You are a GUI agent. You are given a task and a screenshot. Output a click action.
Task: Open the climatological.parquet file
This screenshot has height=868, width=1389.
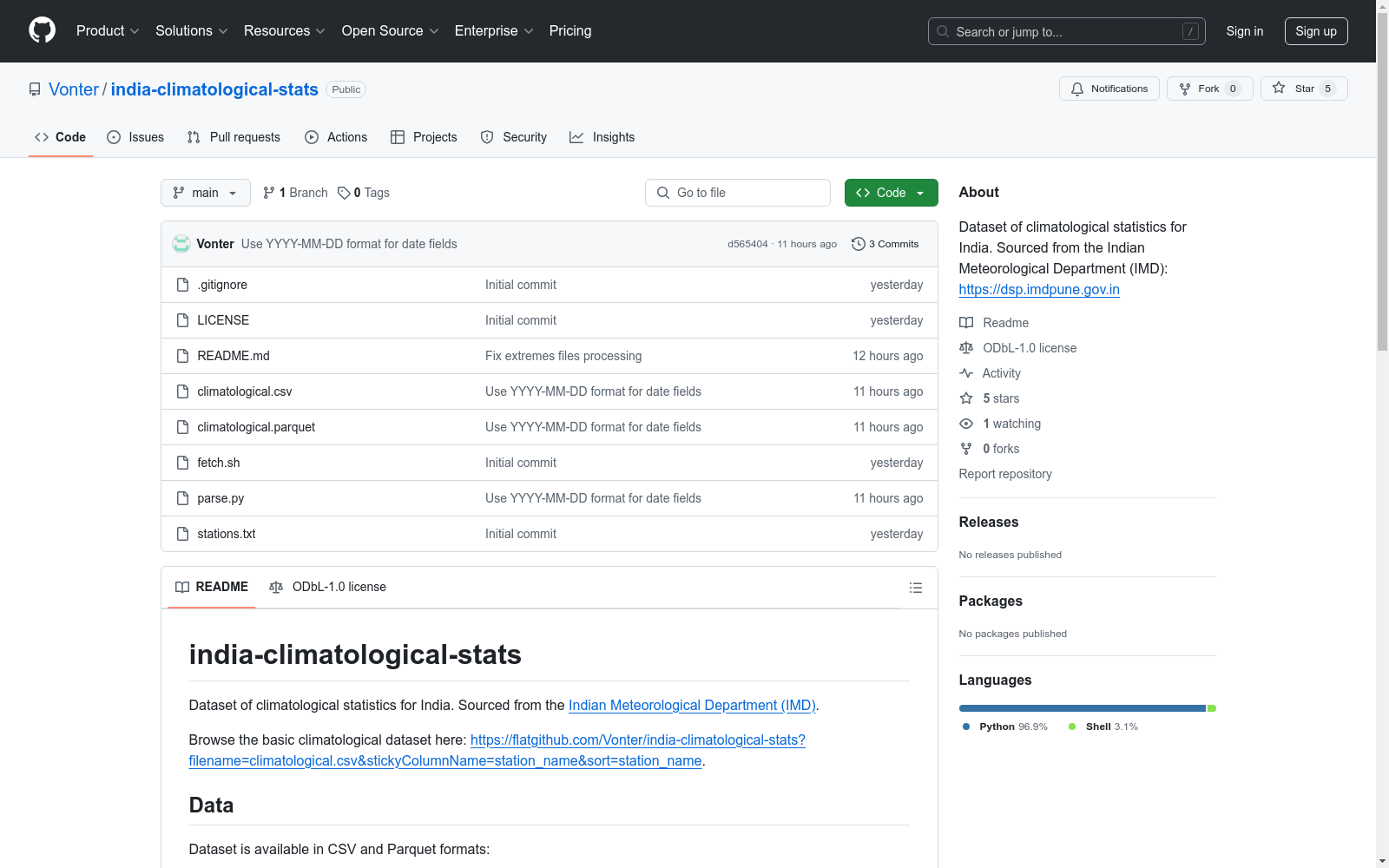coord(256,427)
